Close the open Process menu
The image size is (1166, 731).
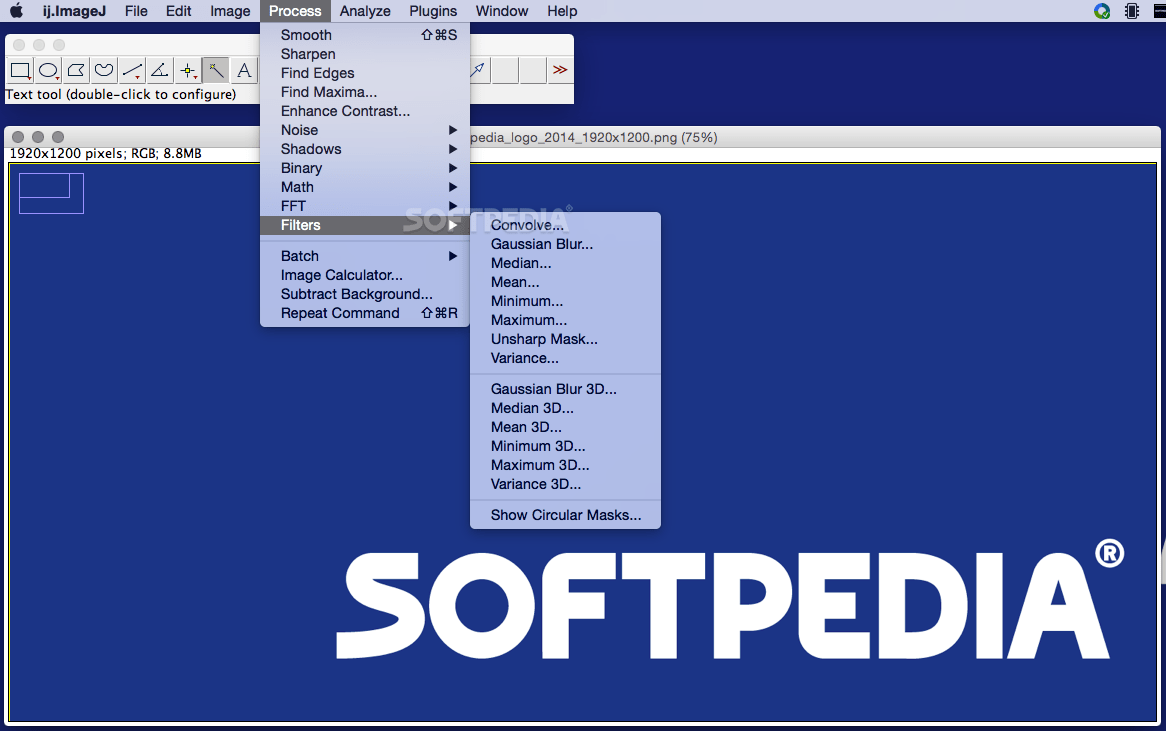pyautogui.click(x=295, y=10)
